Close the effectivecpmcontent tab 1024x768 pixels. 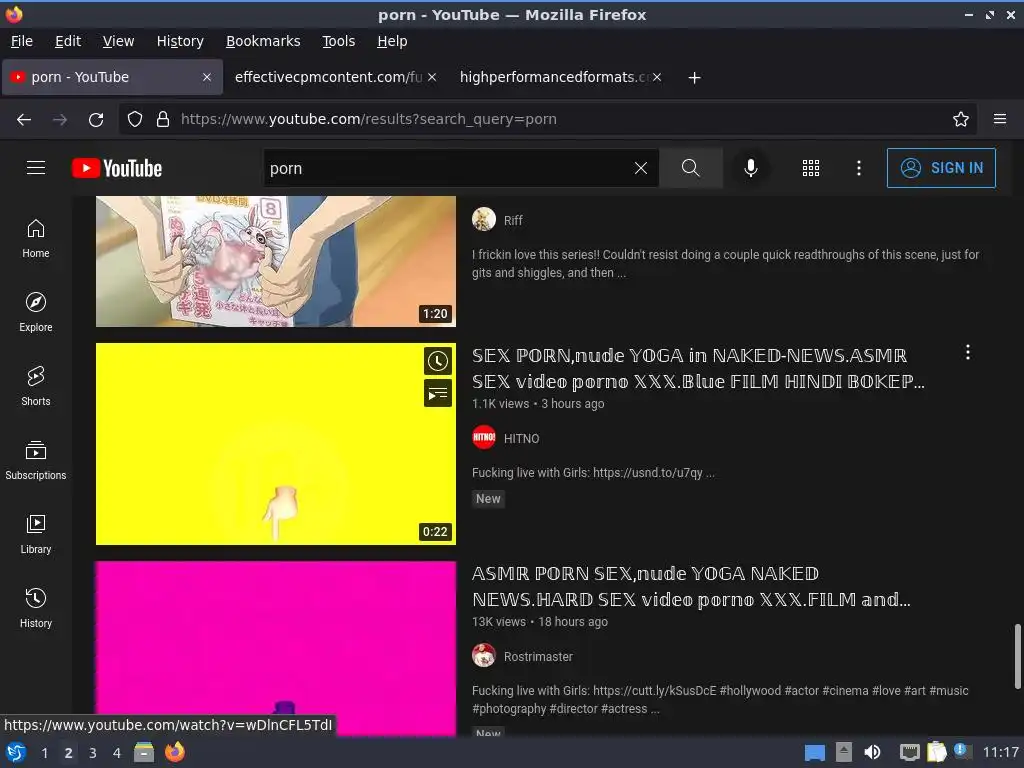(x=432, y=77)
